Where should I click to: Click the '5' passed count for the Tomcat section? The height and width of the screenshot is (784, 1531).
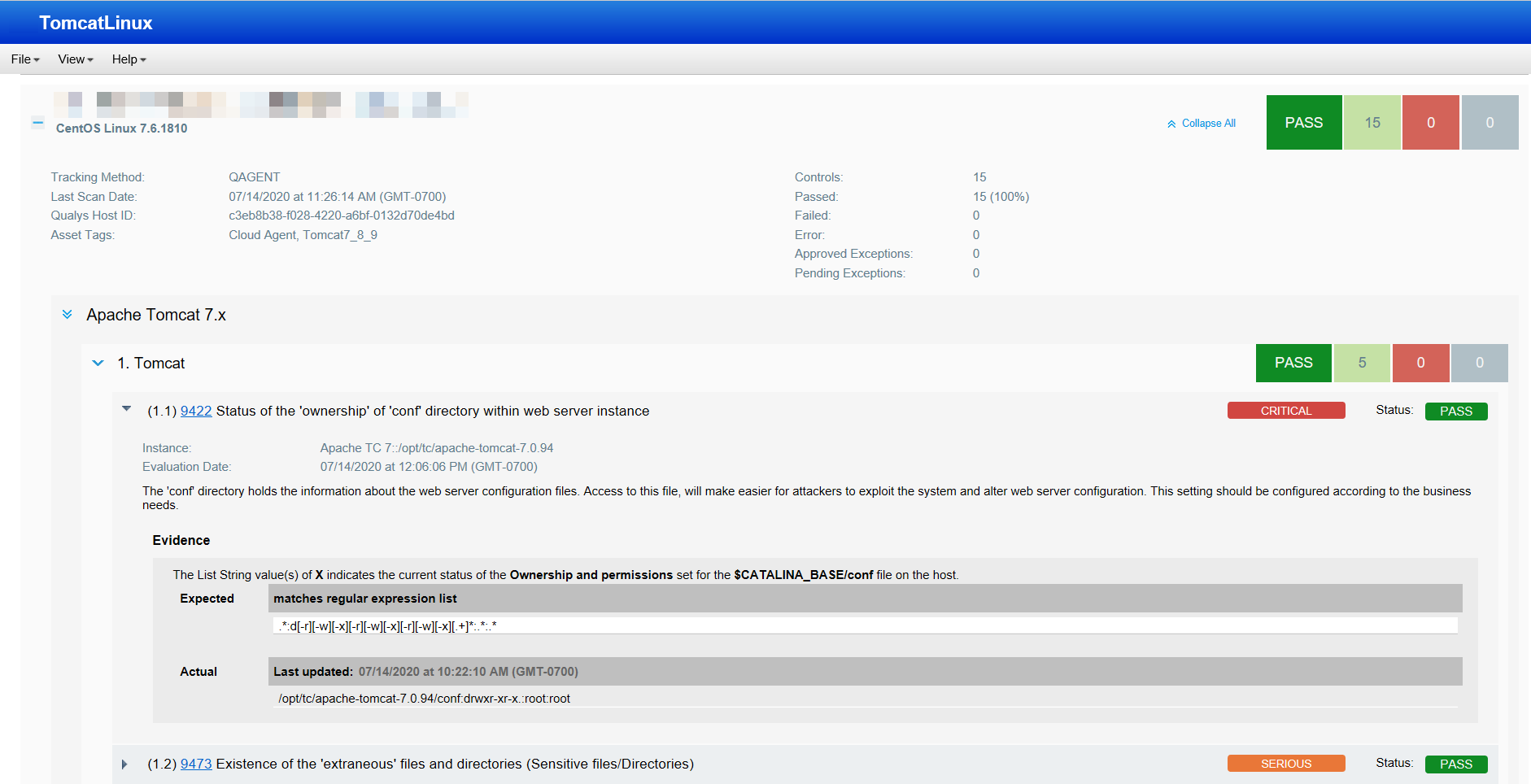[x=1362, y=363]
